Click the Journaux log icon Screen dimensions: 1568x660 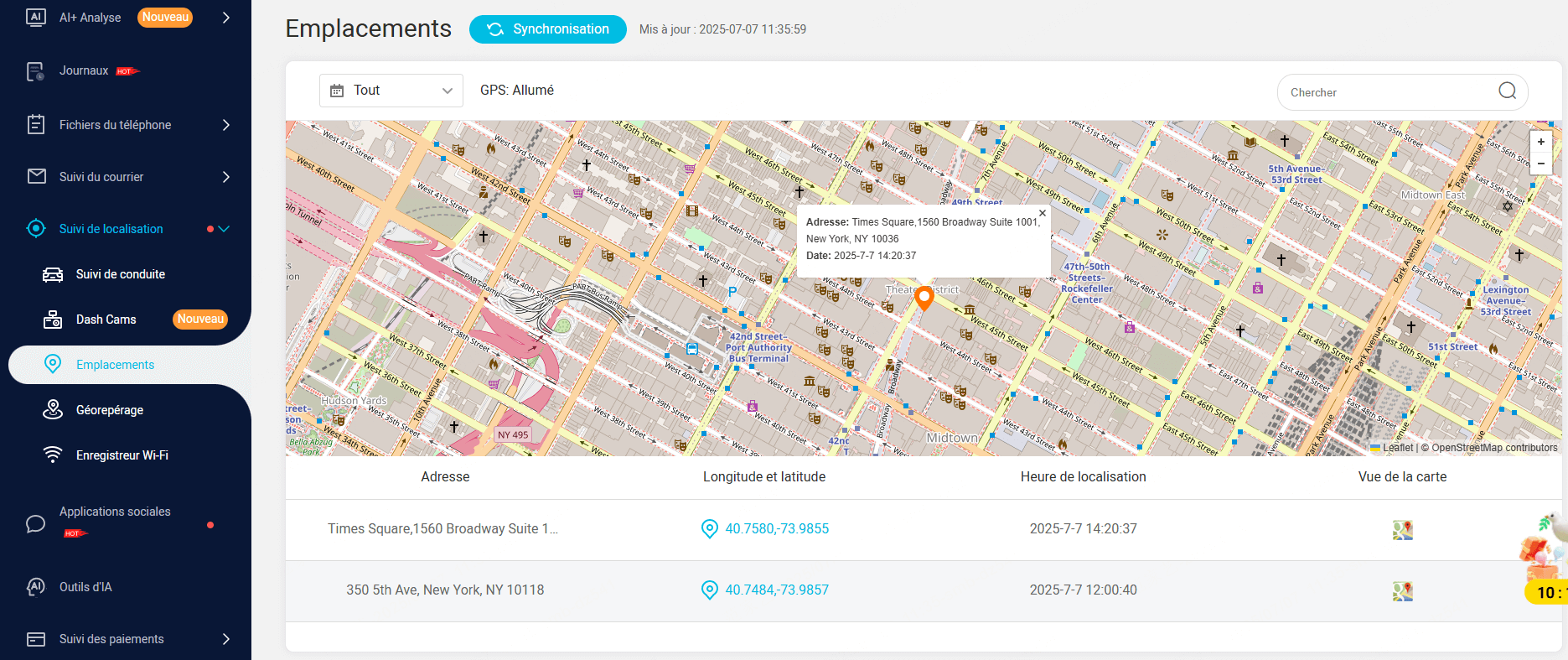click(x=36, y=72)
